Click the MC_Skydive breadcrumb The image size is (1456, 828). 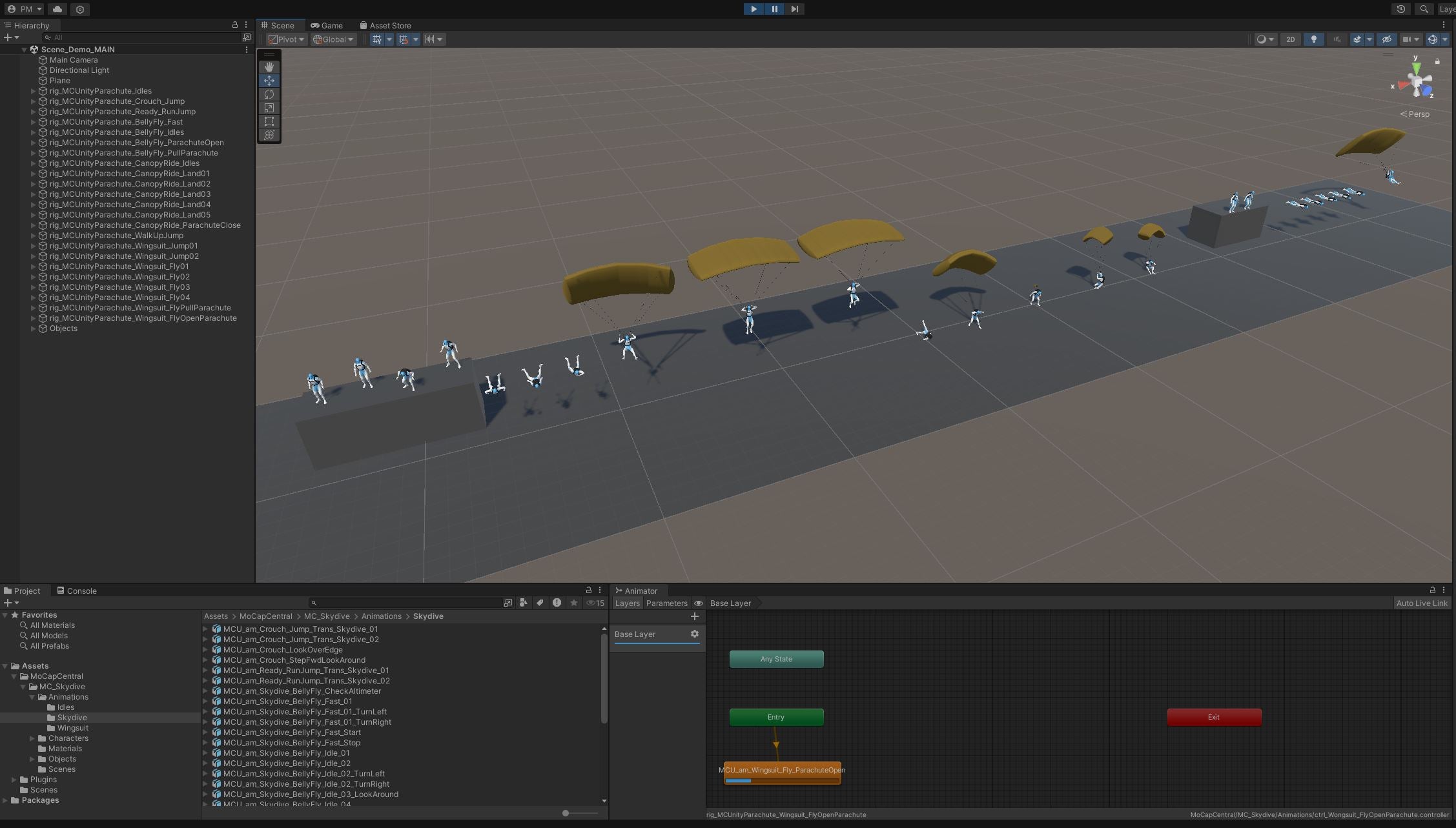(x=327, y=616)
